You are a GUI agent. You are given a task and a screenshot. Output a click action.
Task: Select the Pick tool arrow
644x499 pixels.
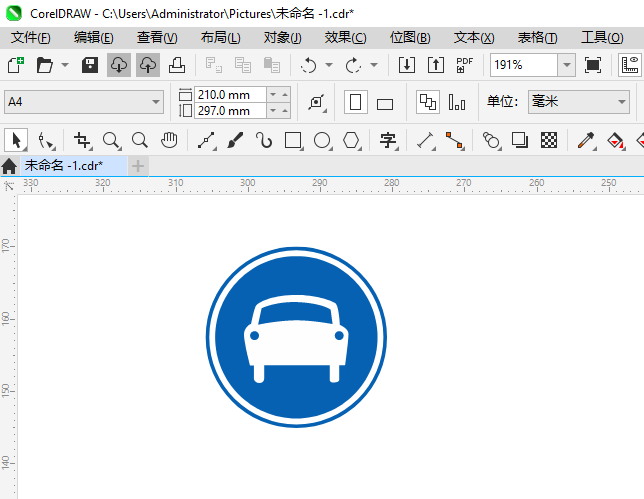click(x=16, y=140)
